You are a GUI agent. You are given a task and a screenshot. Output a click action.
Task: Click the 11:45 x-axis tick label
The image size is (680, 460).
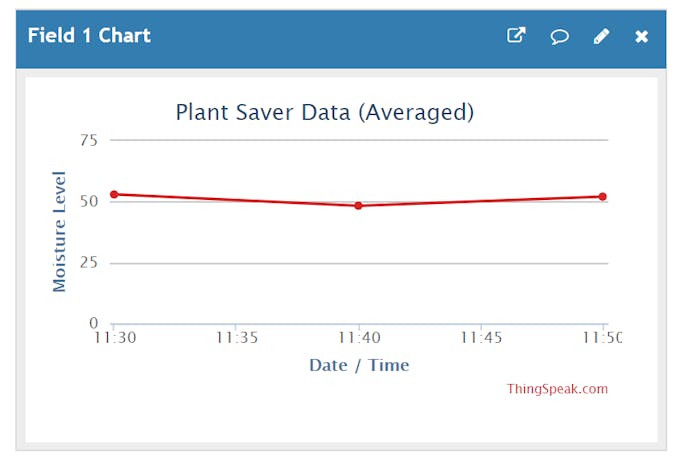click(481, 337)
